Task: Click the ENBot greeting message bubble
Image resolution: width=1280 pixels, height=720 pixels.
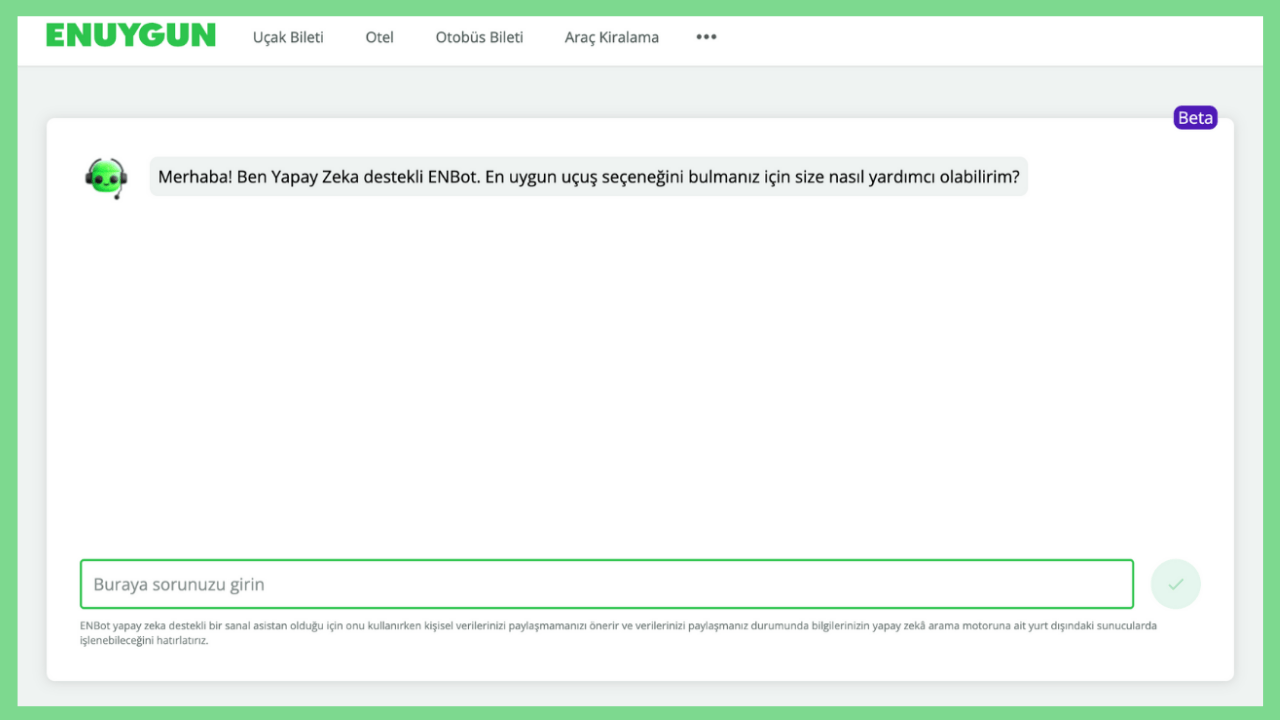Action: pos(588,177)
